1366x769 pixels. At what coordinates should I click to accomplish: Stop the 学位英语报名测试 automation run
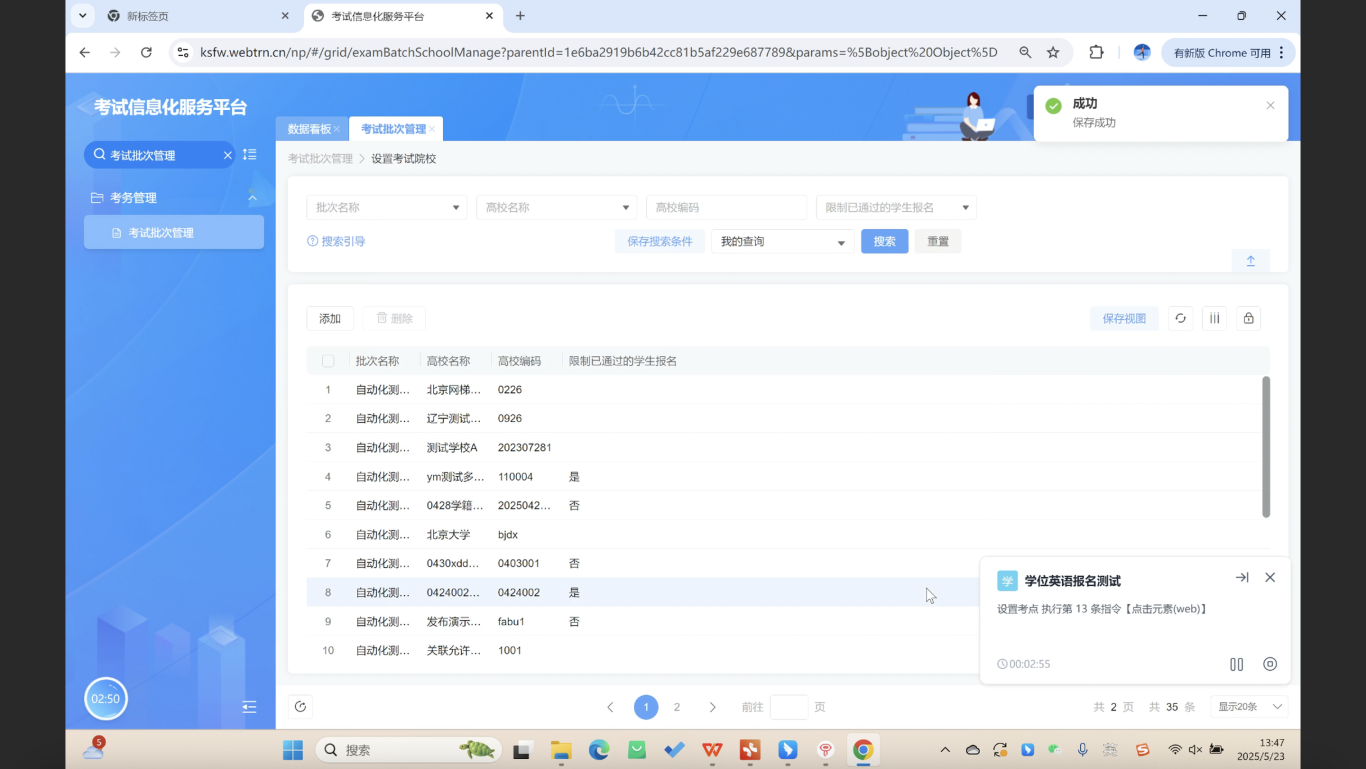point(1270,664)
